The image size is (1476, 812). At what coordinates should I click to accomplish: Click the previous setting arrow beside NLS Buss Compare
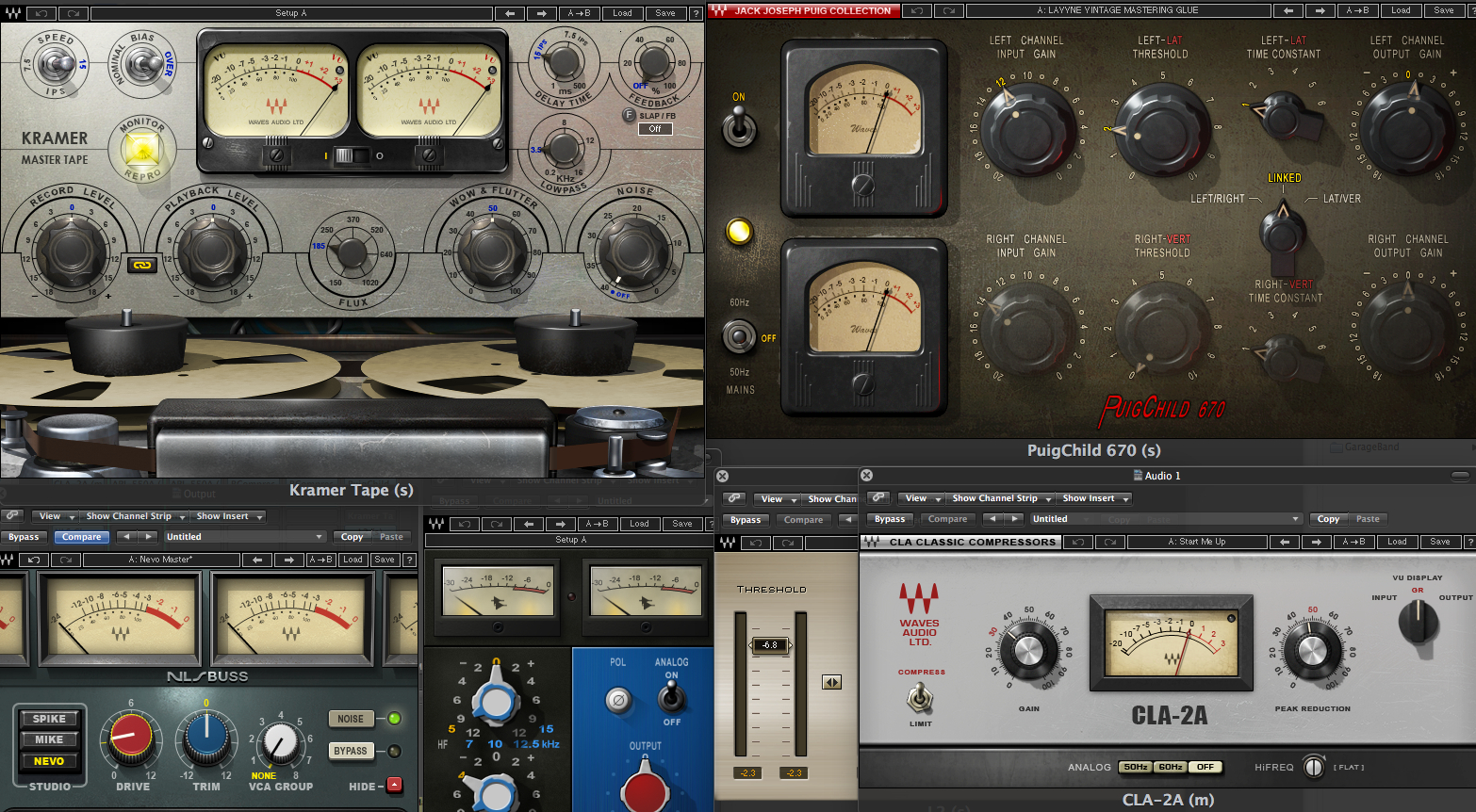pos(126,537)
